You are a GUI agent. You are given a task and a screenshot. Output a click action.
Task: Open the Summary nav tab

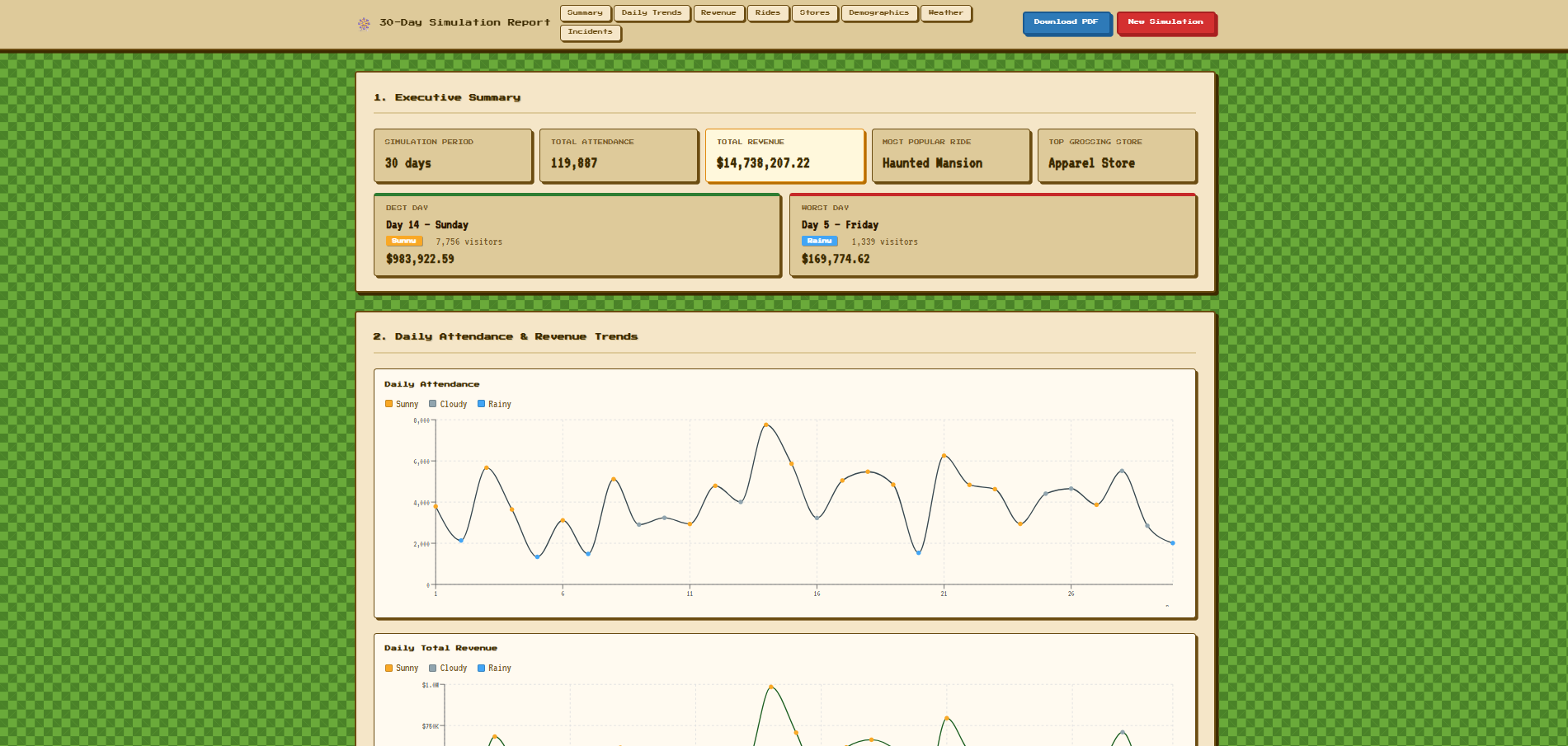pos(586,13)
